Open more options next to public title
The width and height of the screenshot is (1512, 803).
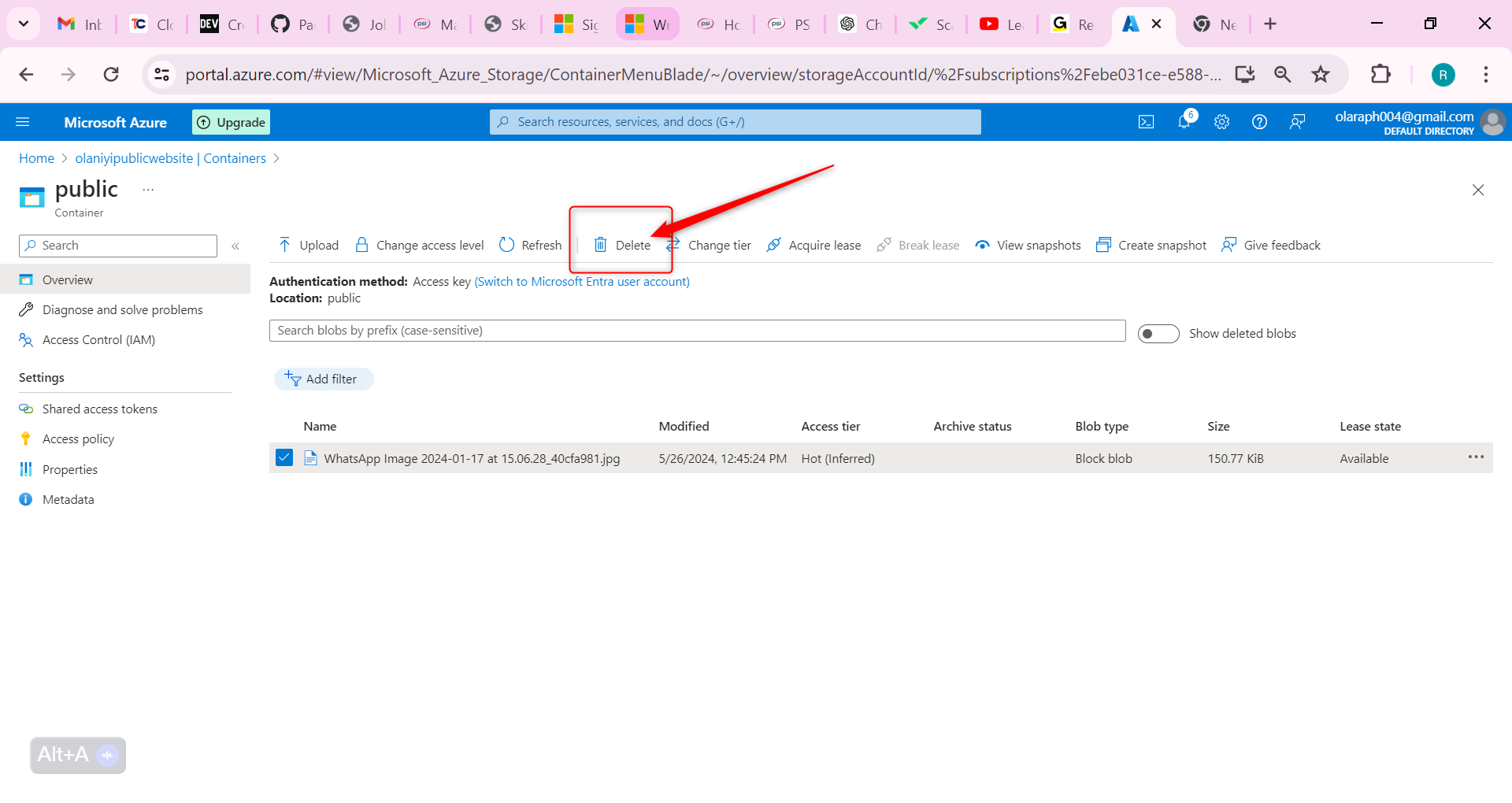click(x=148, y=190)
